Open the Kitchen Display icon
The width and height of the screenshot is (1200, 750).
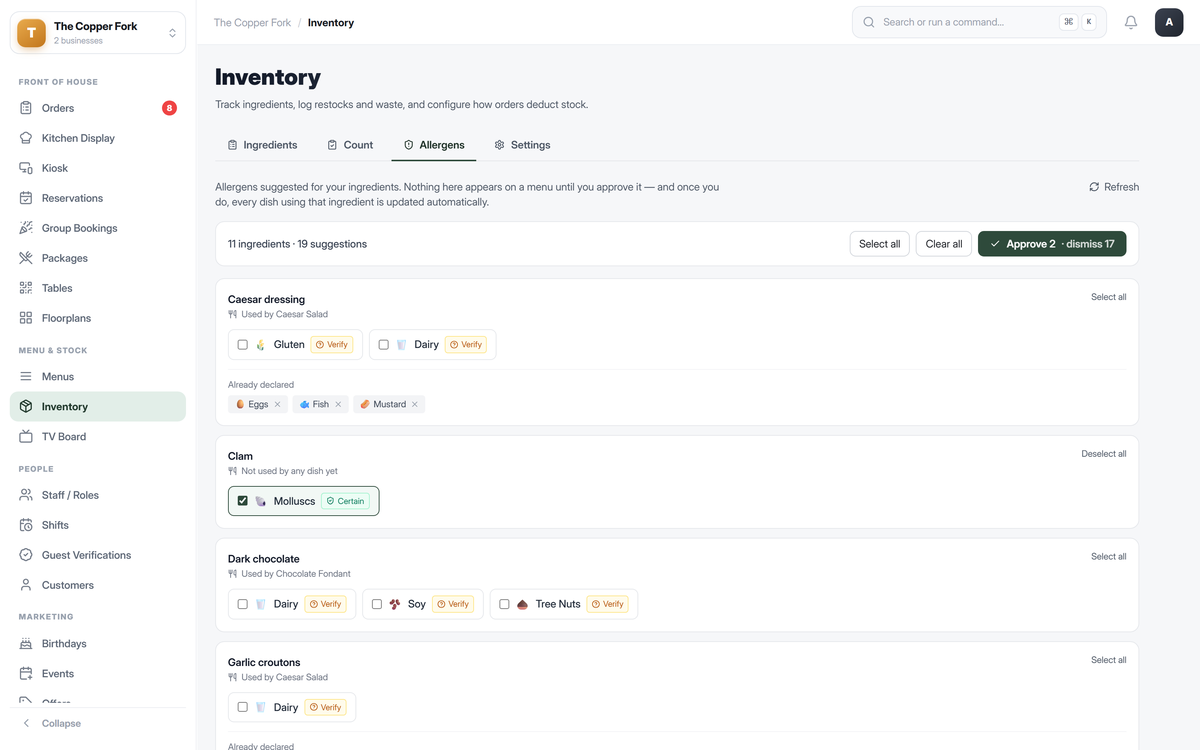click(26, 138)
